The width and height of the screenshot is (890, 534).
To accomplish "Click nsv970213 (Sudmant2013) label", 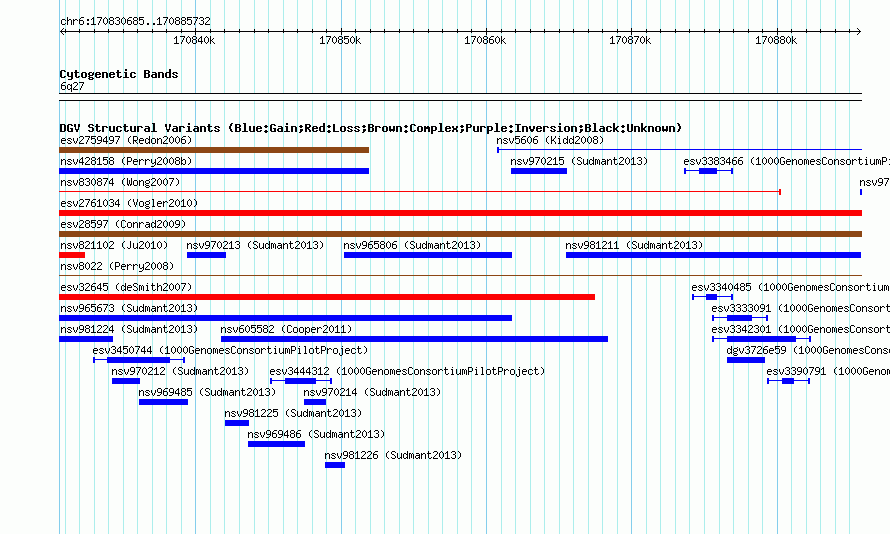I will coord(255,245).
